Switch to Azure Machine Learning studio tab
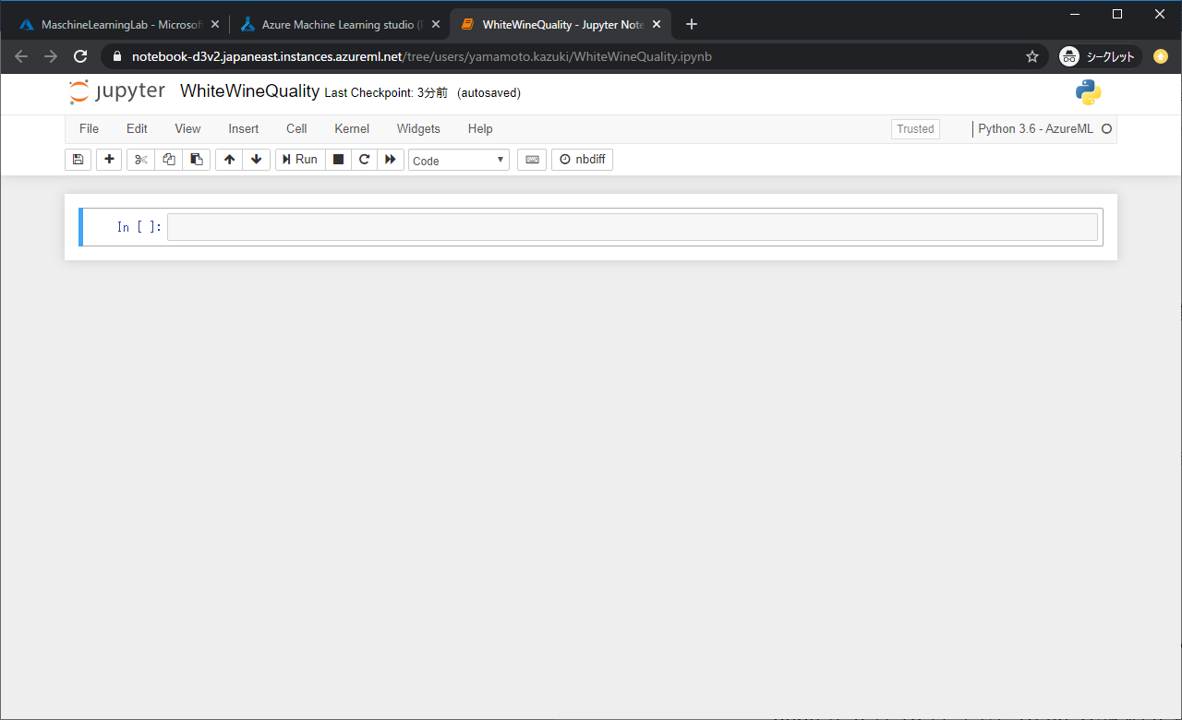This screenshot has width=1182, height=720. pos(336,24)
